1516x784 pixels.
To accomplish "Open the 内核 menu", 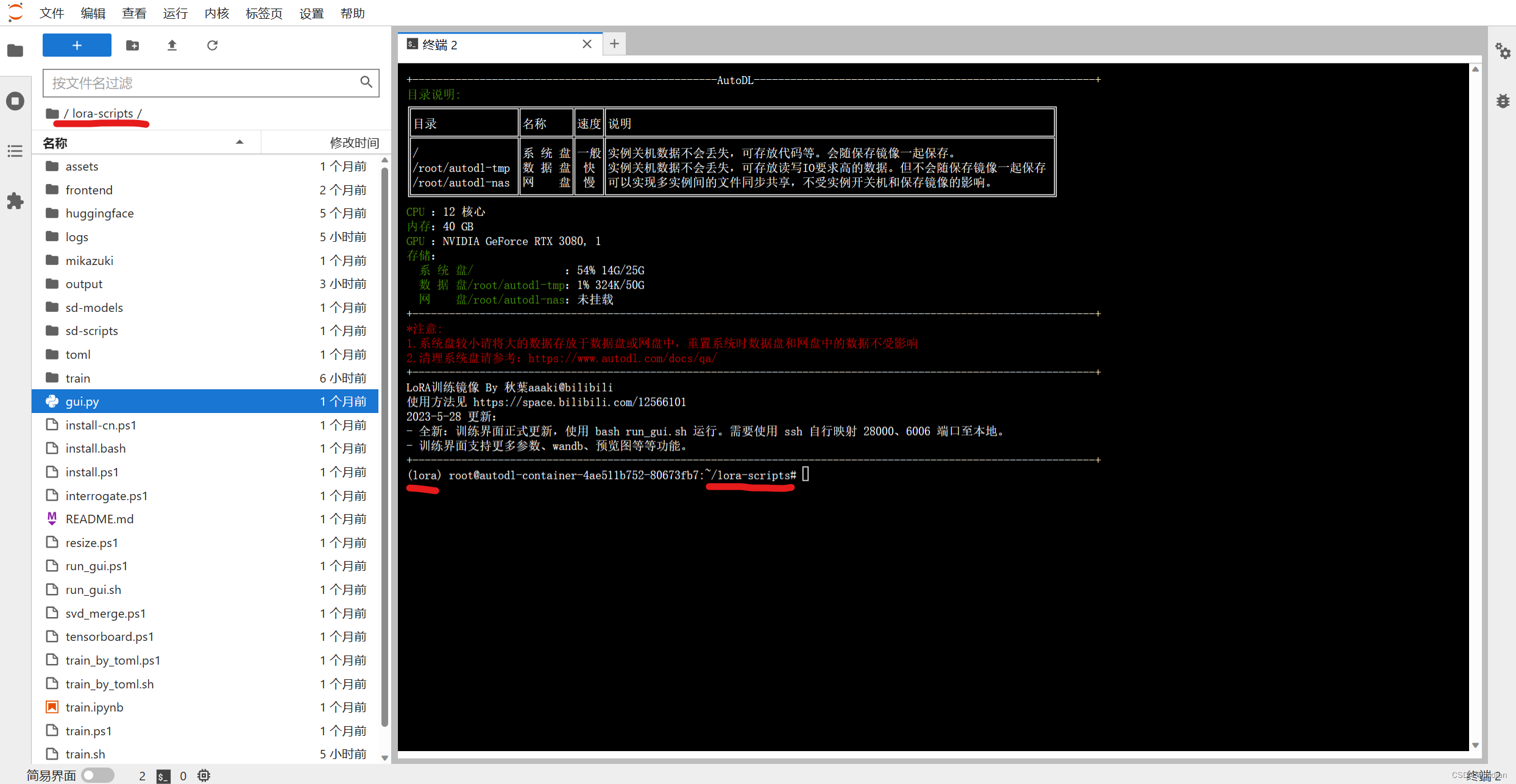I will coord(216,13).
